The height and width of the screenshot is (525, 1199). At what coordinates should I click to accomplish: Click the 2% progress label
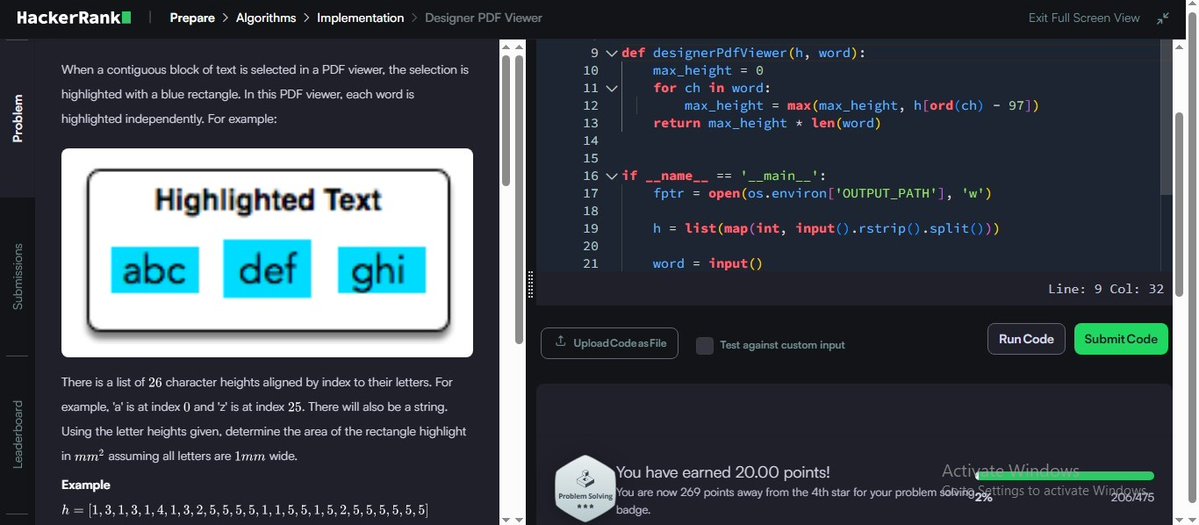pyautogui.click(x=983, y=497)
